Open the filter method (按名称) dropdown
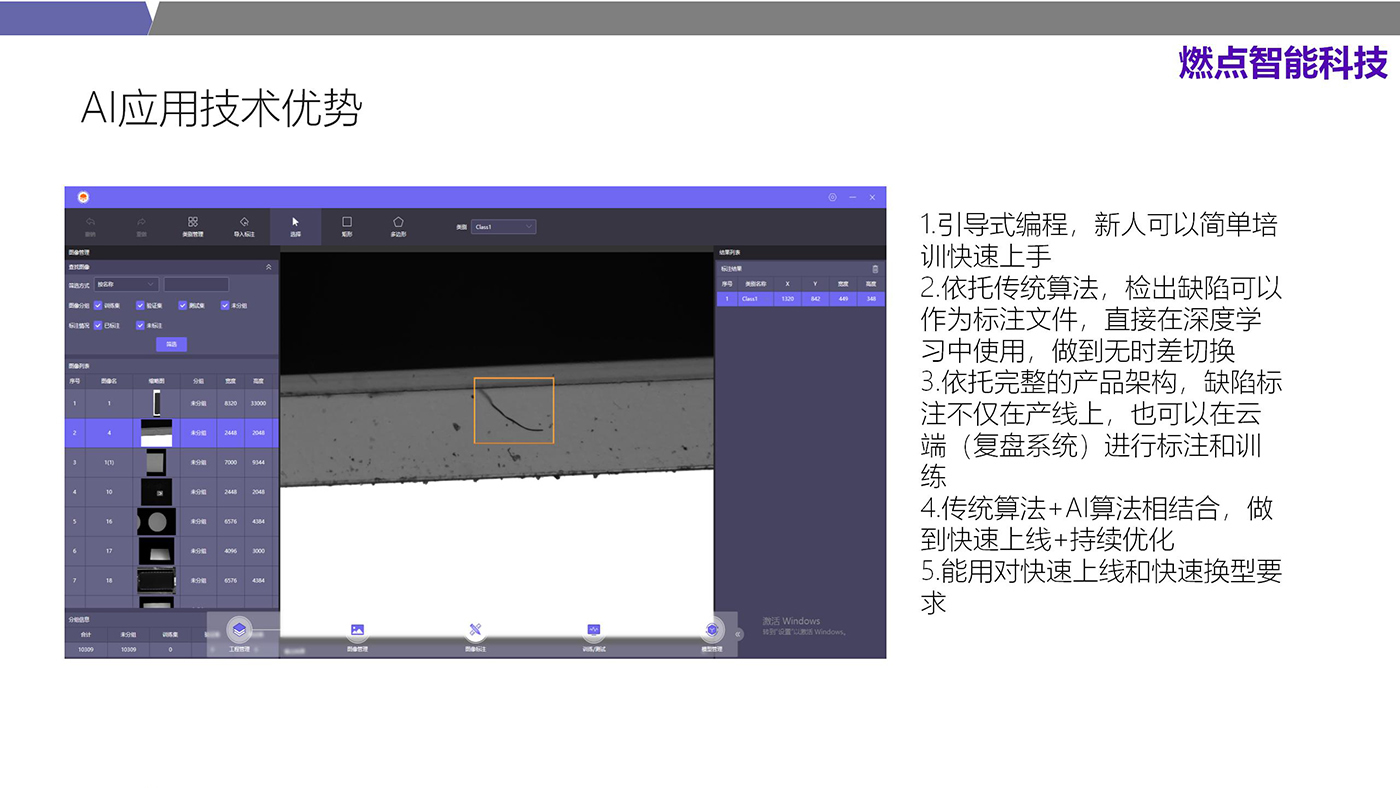 coord(126,285)
